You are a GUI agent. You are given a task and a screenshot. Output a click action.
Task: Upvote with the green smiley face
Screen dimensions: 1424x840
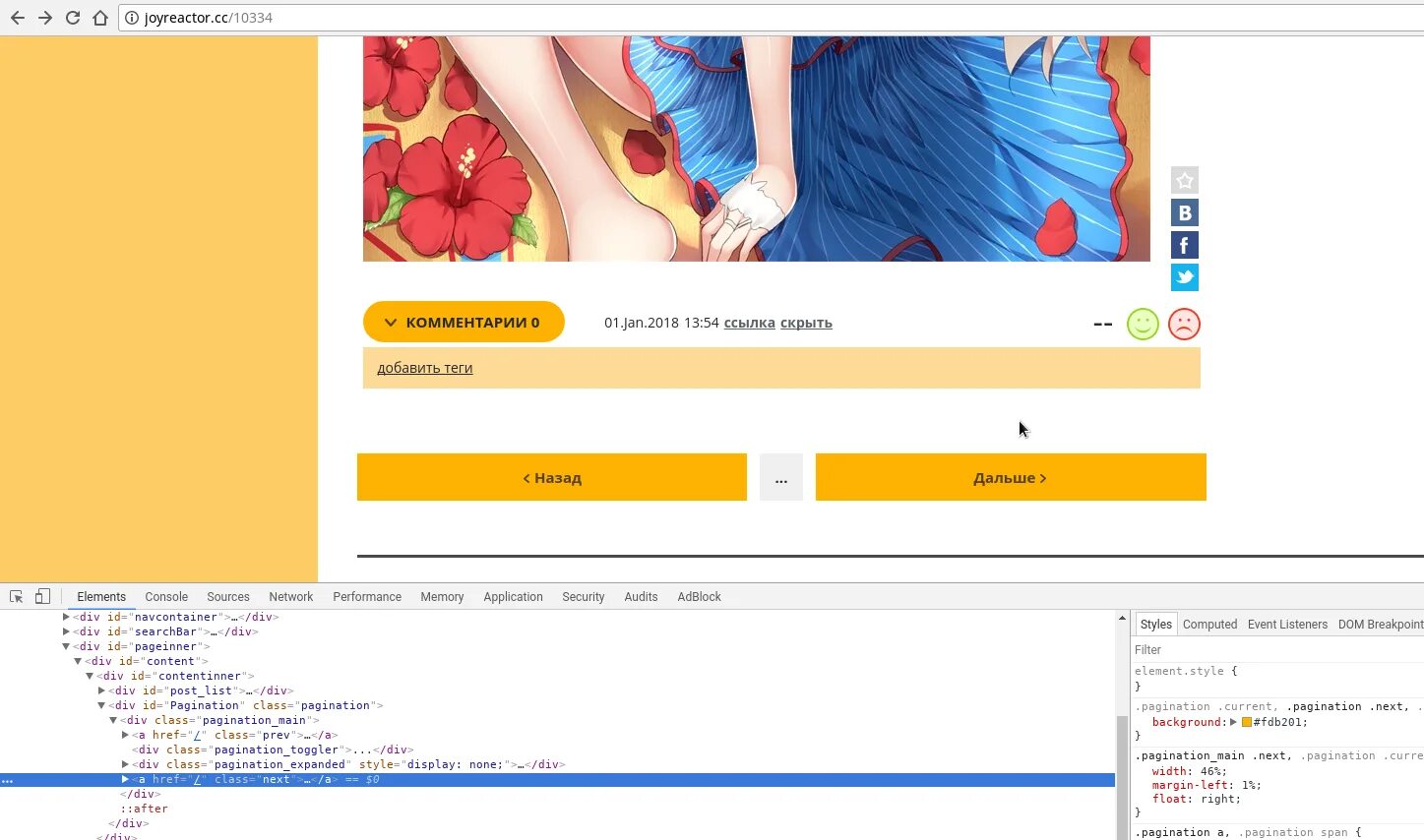pos(1143,324)
